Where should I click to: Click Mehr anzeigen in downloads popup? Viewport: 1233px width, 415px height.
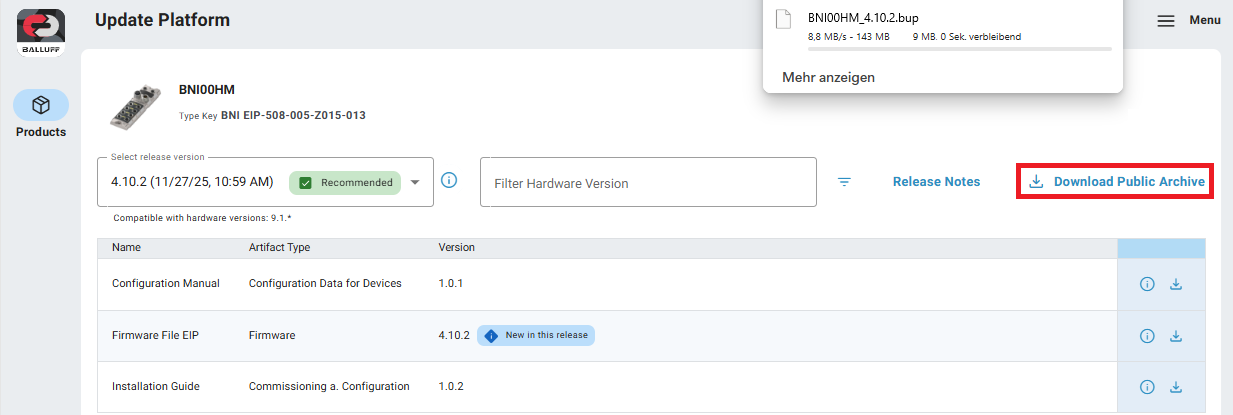[828, 77]
